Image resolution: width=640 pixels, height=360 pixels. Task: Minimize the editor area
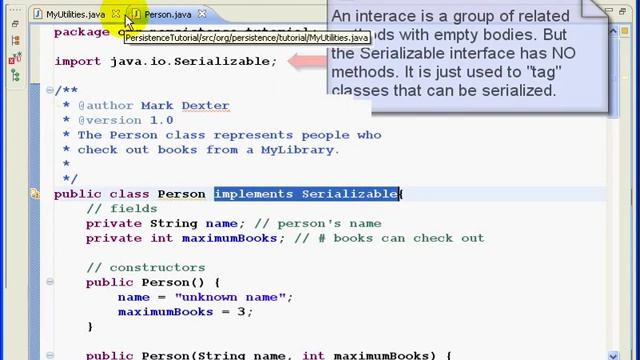pos(609,11)
